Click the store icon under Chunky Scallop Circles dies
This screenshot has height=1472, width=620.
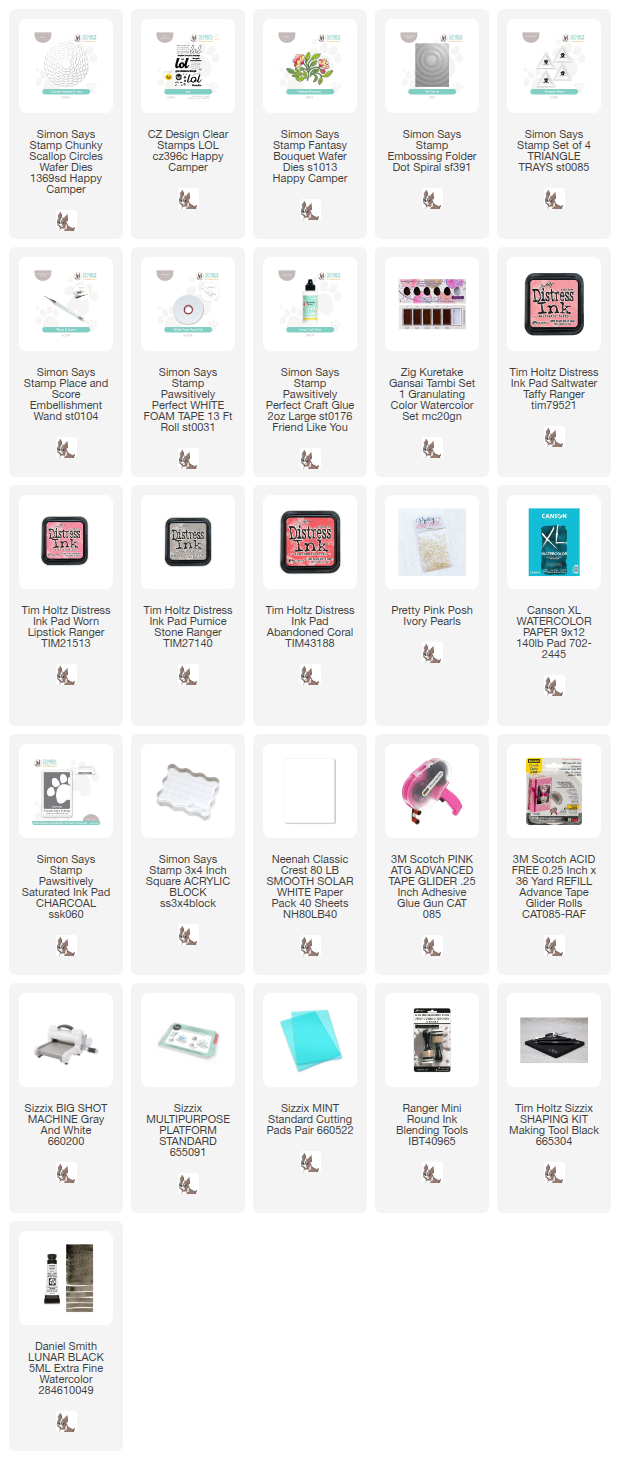pos(66,221)
